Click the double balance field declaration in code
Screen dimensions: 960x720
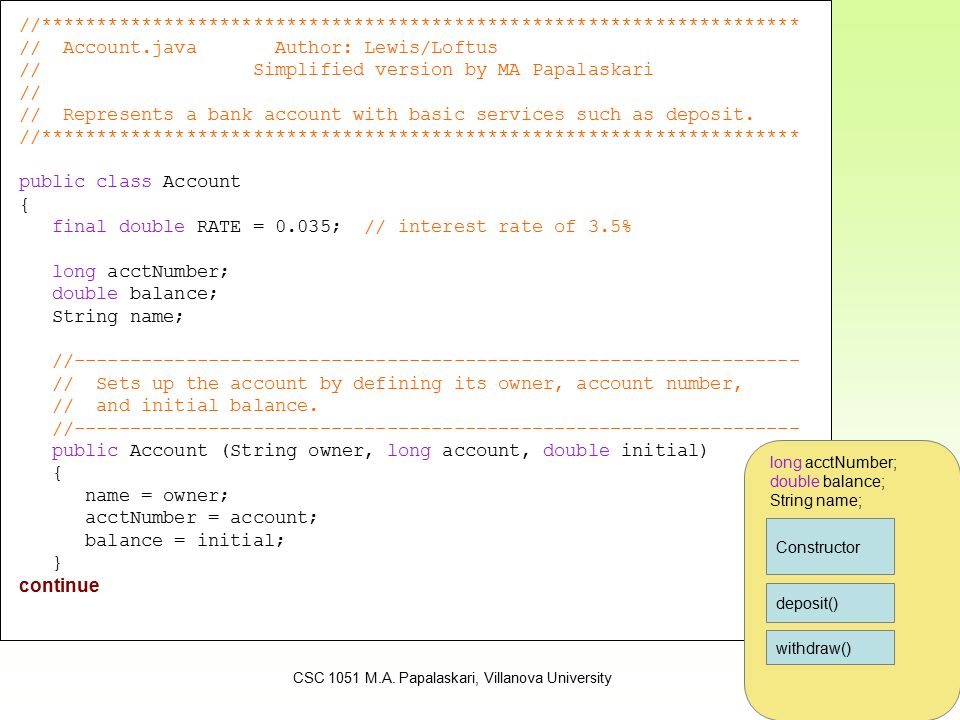pyautogui.click(x=135, y=294)
